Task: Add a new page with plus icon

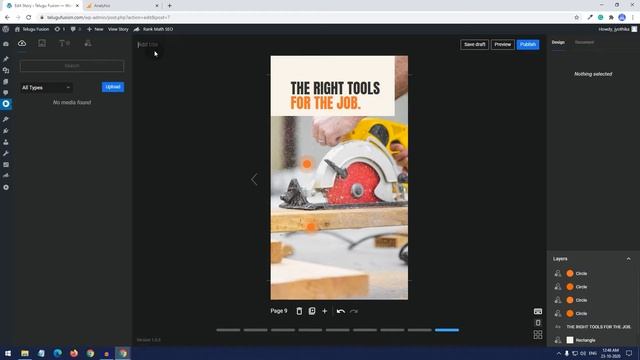Action: click(324, 311)
